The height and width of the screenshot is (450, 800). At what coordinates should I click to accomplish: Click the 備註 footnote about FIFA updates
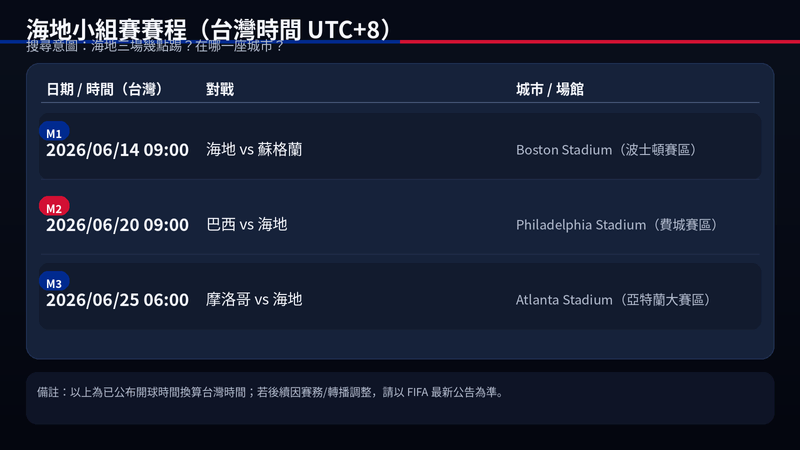[271, 392]
